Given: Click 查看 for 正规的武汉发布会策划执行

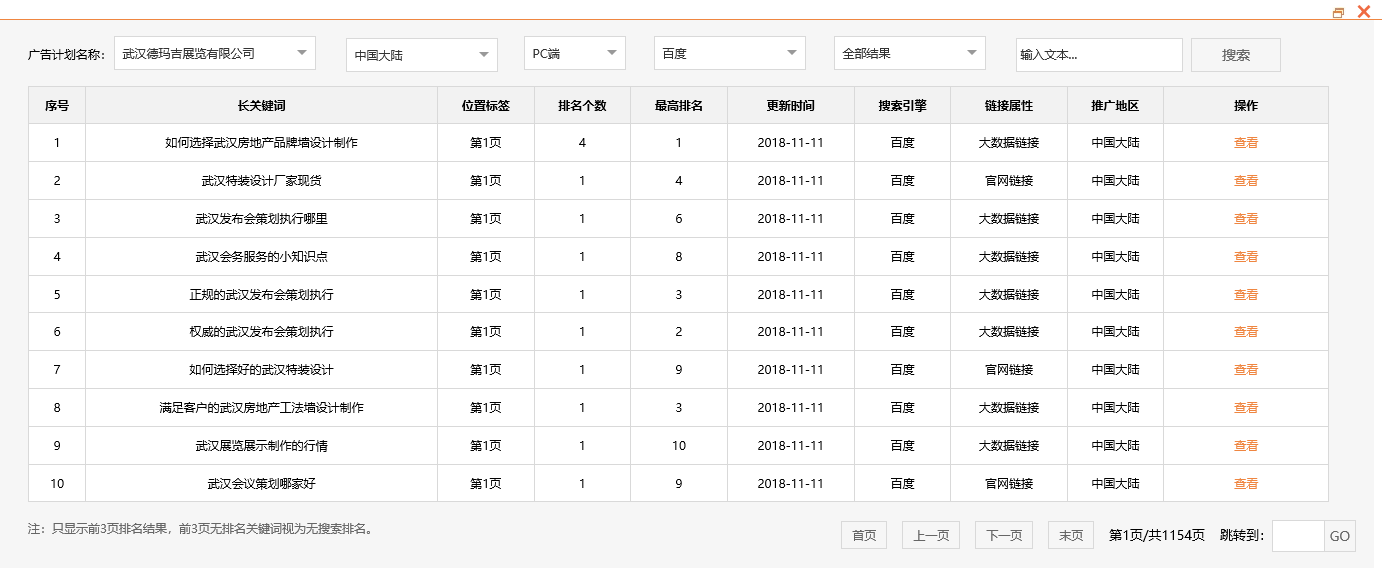Looking at the screenshot, I should [1246, 295].
